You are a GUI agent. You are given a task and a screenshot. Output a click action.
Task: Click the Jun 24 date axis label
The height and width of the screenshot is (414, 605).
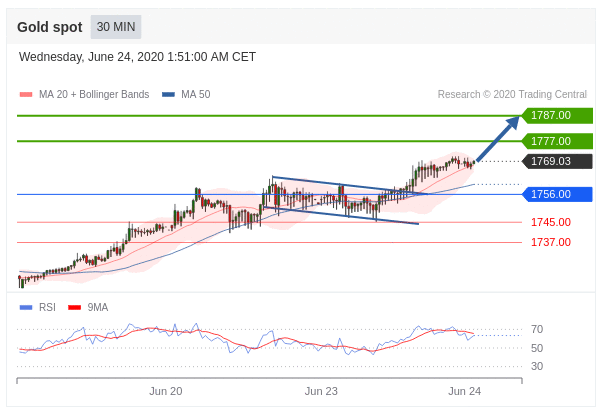(464, 391)
